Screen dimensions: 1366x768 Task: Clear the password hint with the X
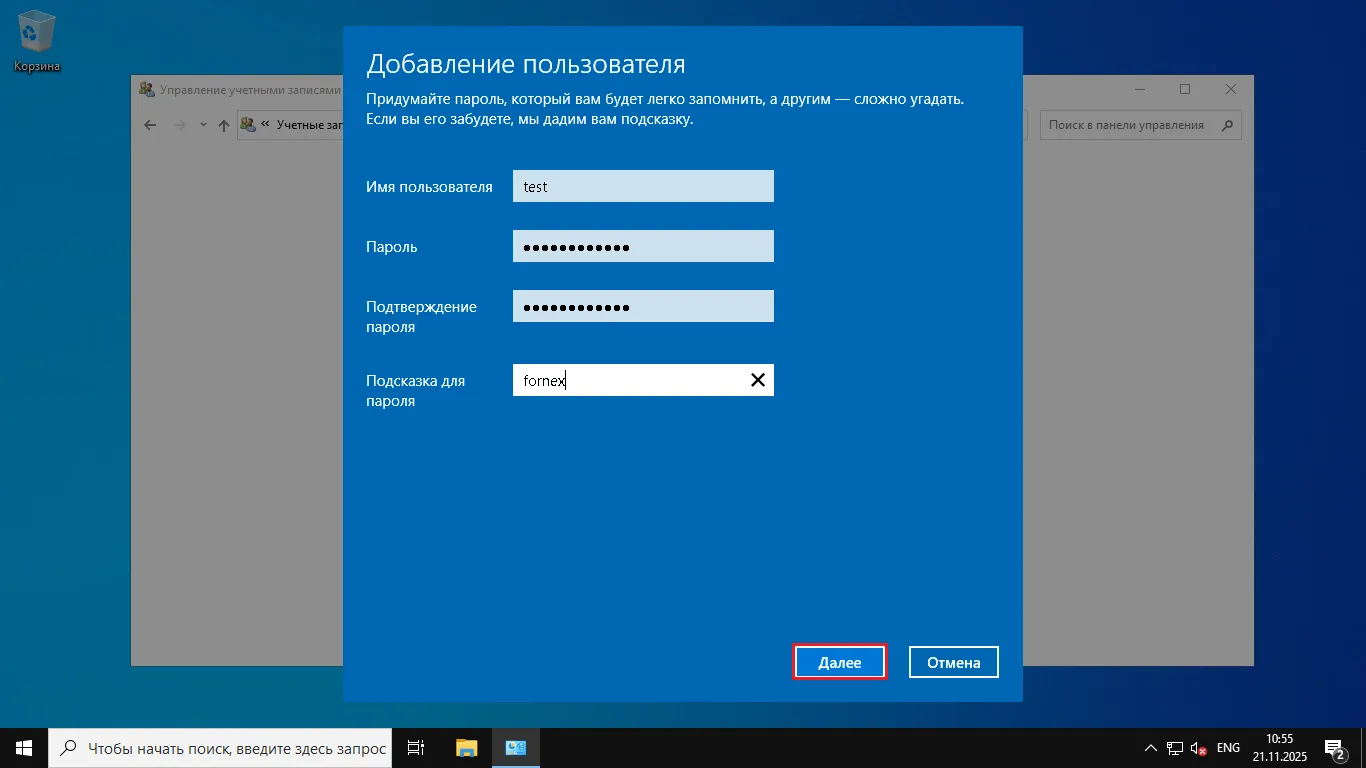pyautogui.click(x=757, y=380)
